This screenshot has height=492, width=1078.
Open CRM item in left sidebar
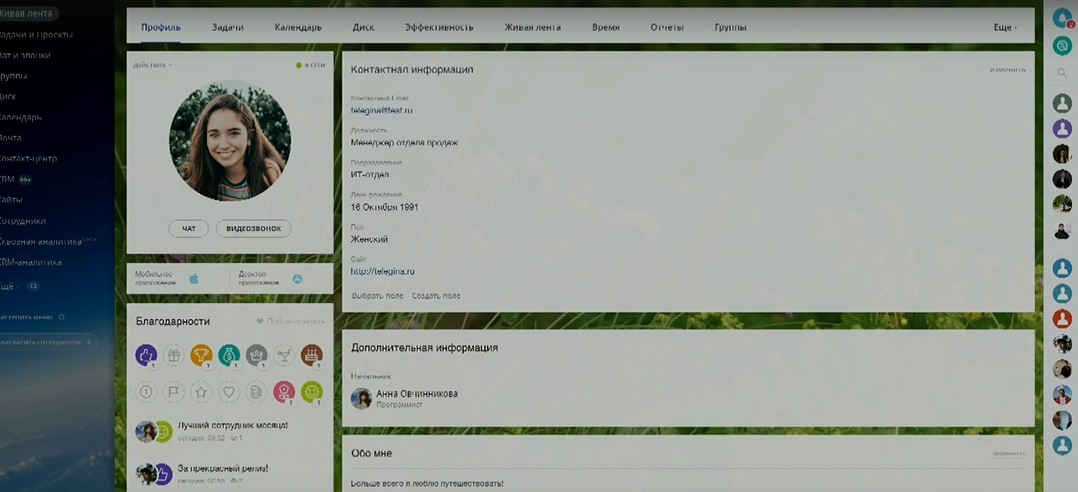[x=7, y=179]
